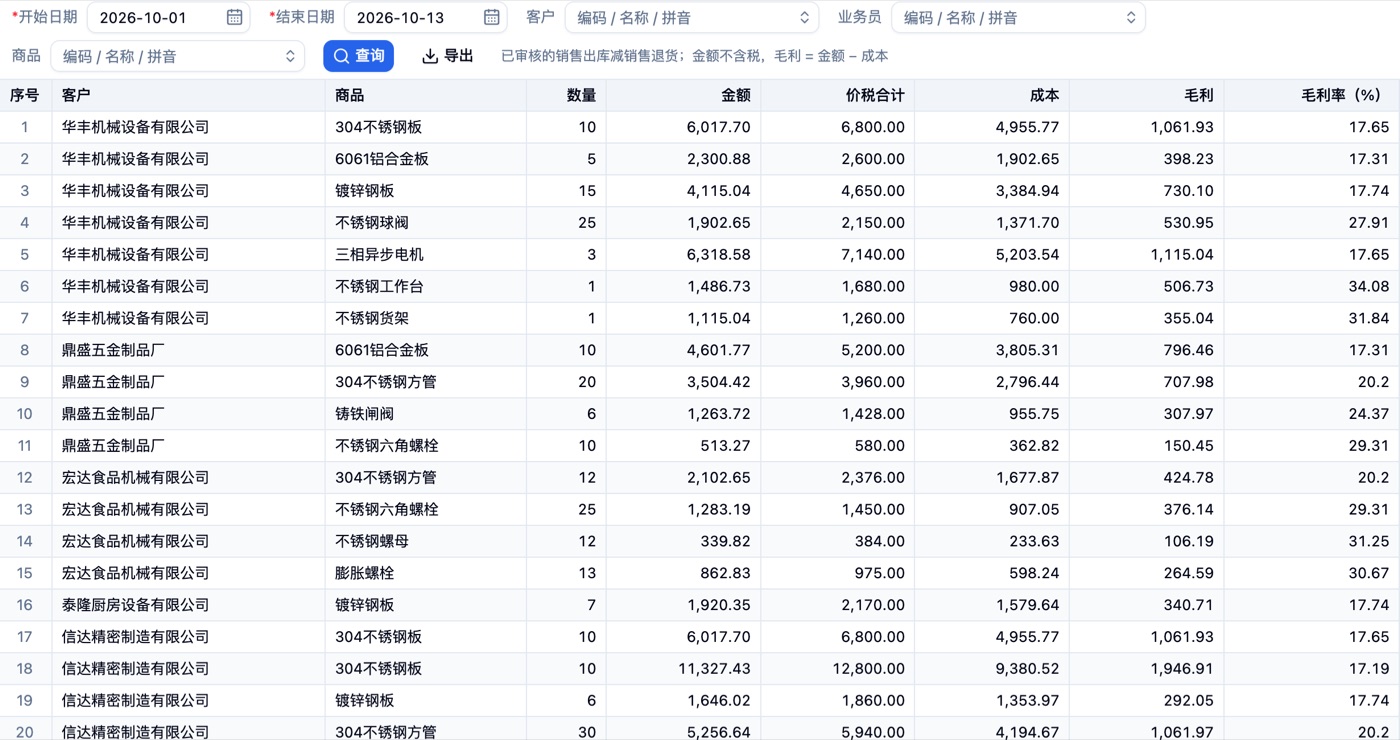The width and height of the screenshot is (1400, 740).
Task: Select the 不锈钢工作台 product cell
Action: [x=426, y=286]
